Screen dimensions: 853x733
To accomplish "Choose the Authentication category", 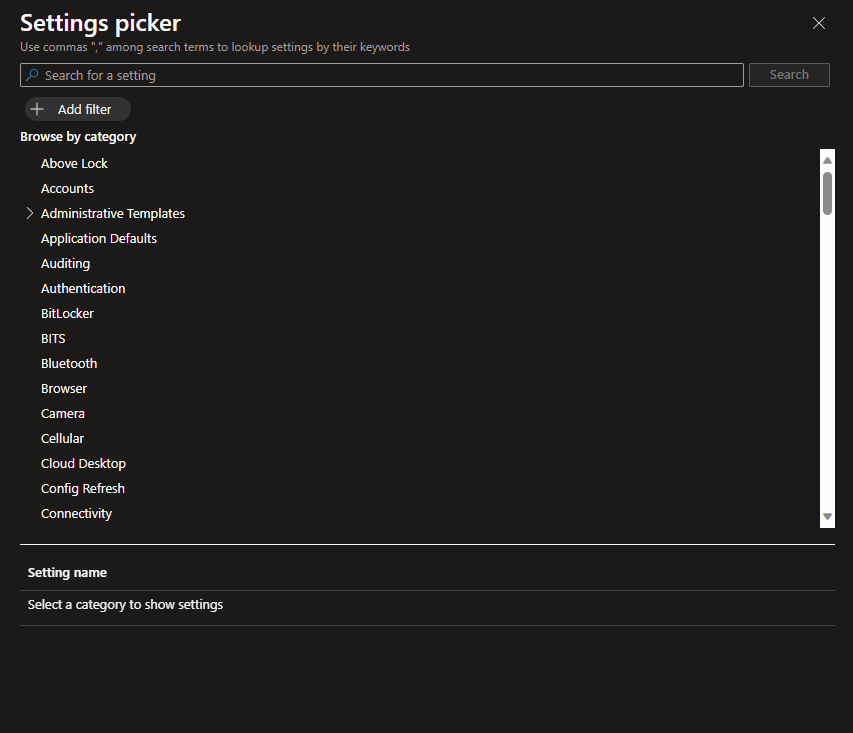I will click(x=83, y=288).
